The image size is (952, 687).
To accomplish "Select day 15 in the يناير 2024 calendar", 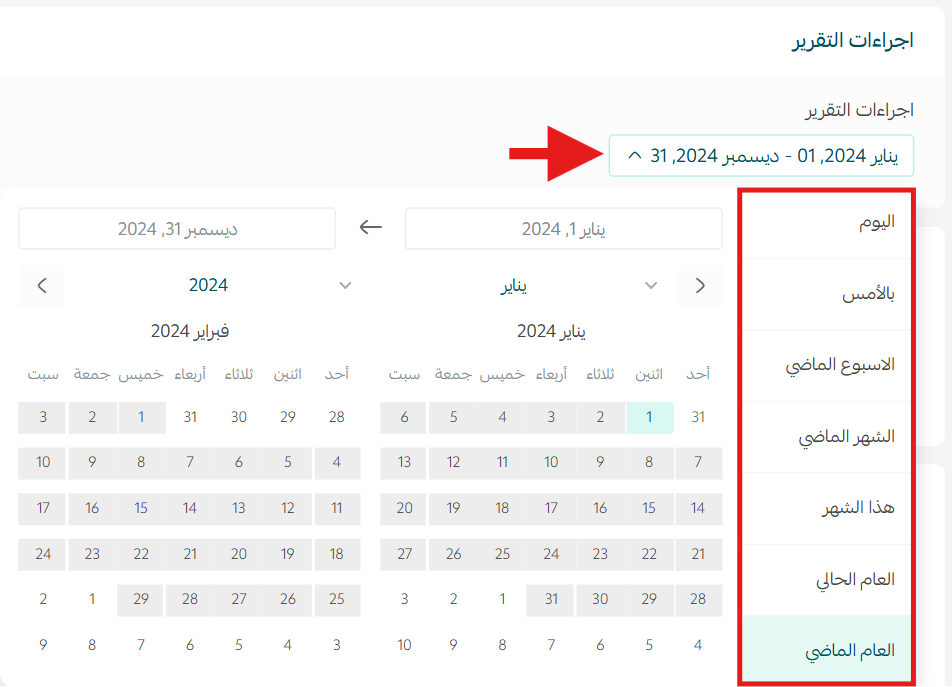I will click(x=650, y=508).
